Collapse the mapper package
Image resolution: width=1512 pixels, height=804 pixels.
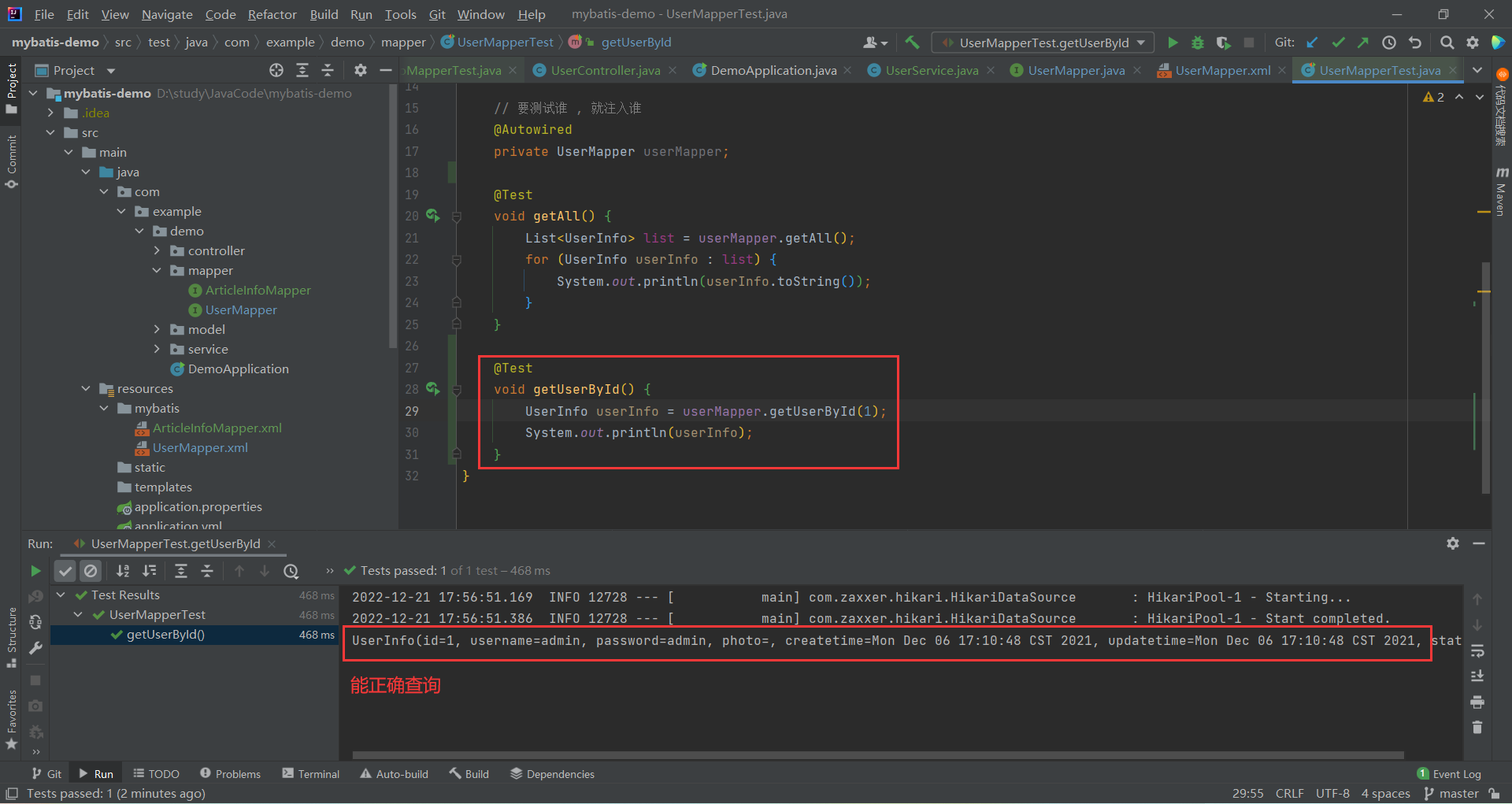click(157, 270)
